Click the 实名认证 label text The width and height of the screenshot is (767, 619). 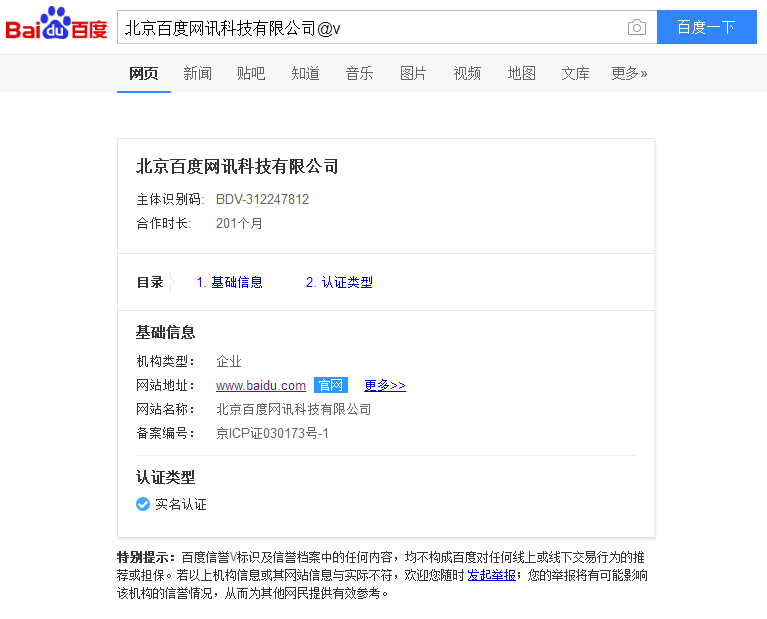[181, 504]
